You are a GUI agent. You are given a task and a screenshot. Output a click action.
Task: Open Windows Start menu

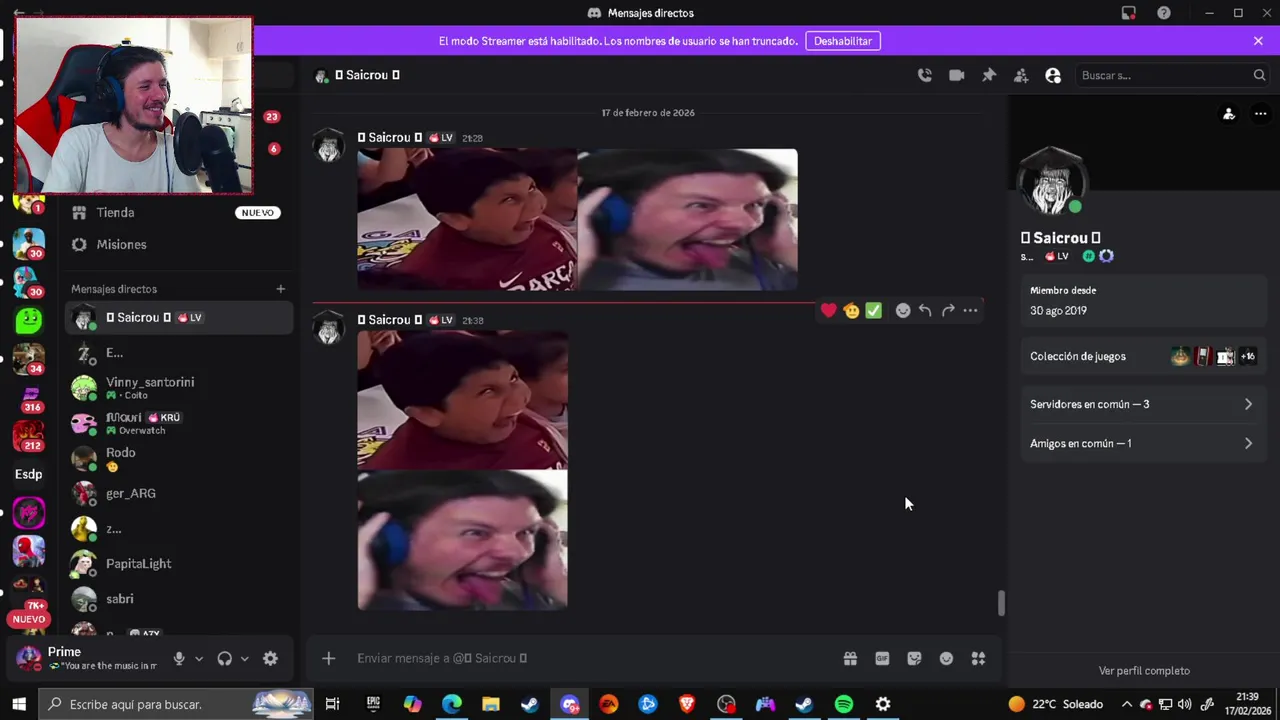coord(18,704)
